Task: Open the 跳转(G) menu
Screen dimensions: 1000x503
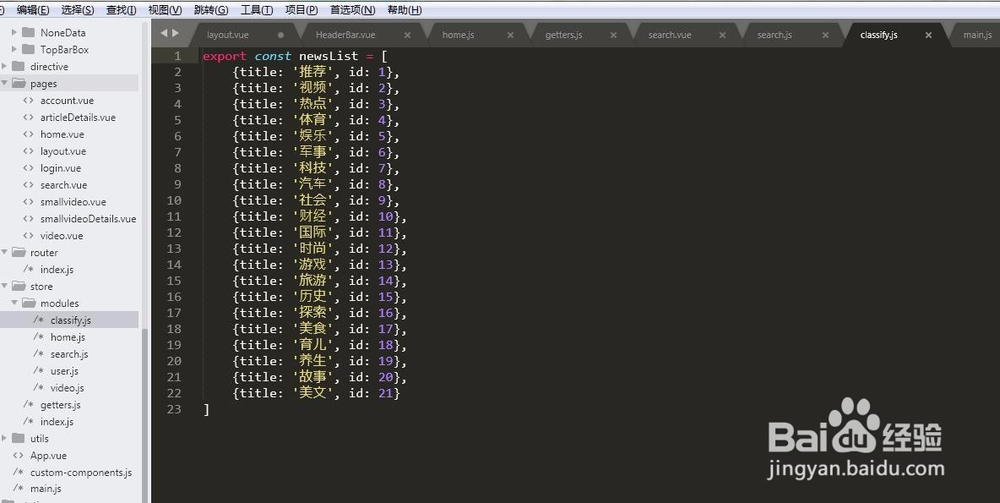Action: [210, 10]
